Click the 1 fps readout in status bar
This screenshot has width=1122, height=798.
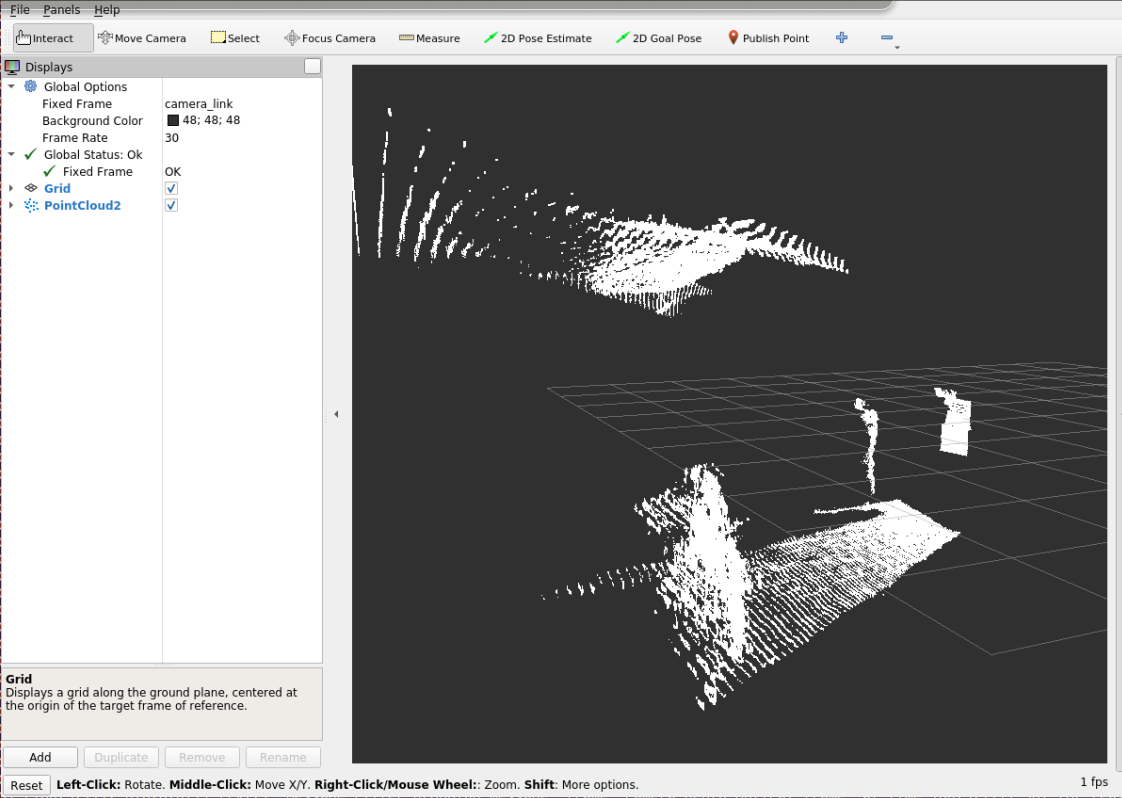click(1094, 782)
